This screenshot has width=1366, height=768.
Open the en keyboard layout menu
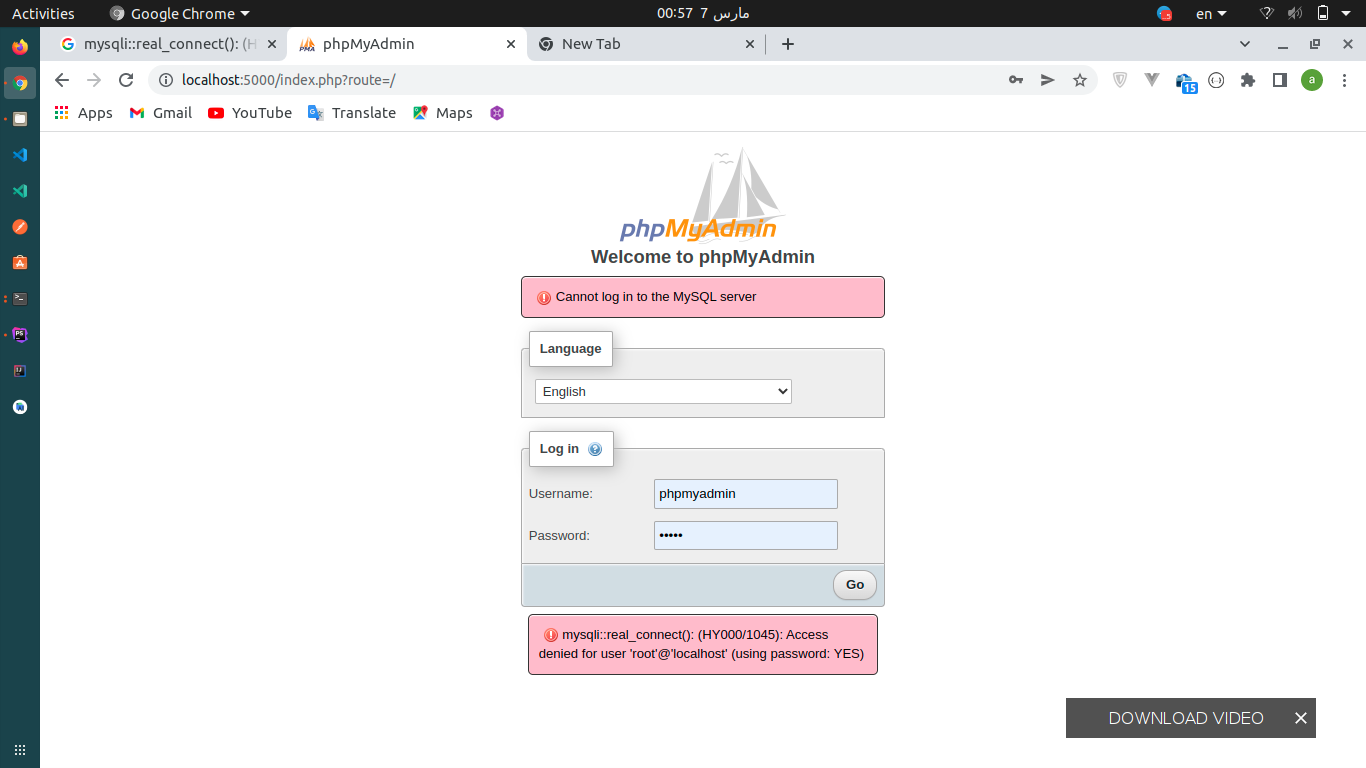pos(1211,13)
